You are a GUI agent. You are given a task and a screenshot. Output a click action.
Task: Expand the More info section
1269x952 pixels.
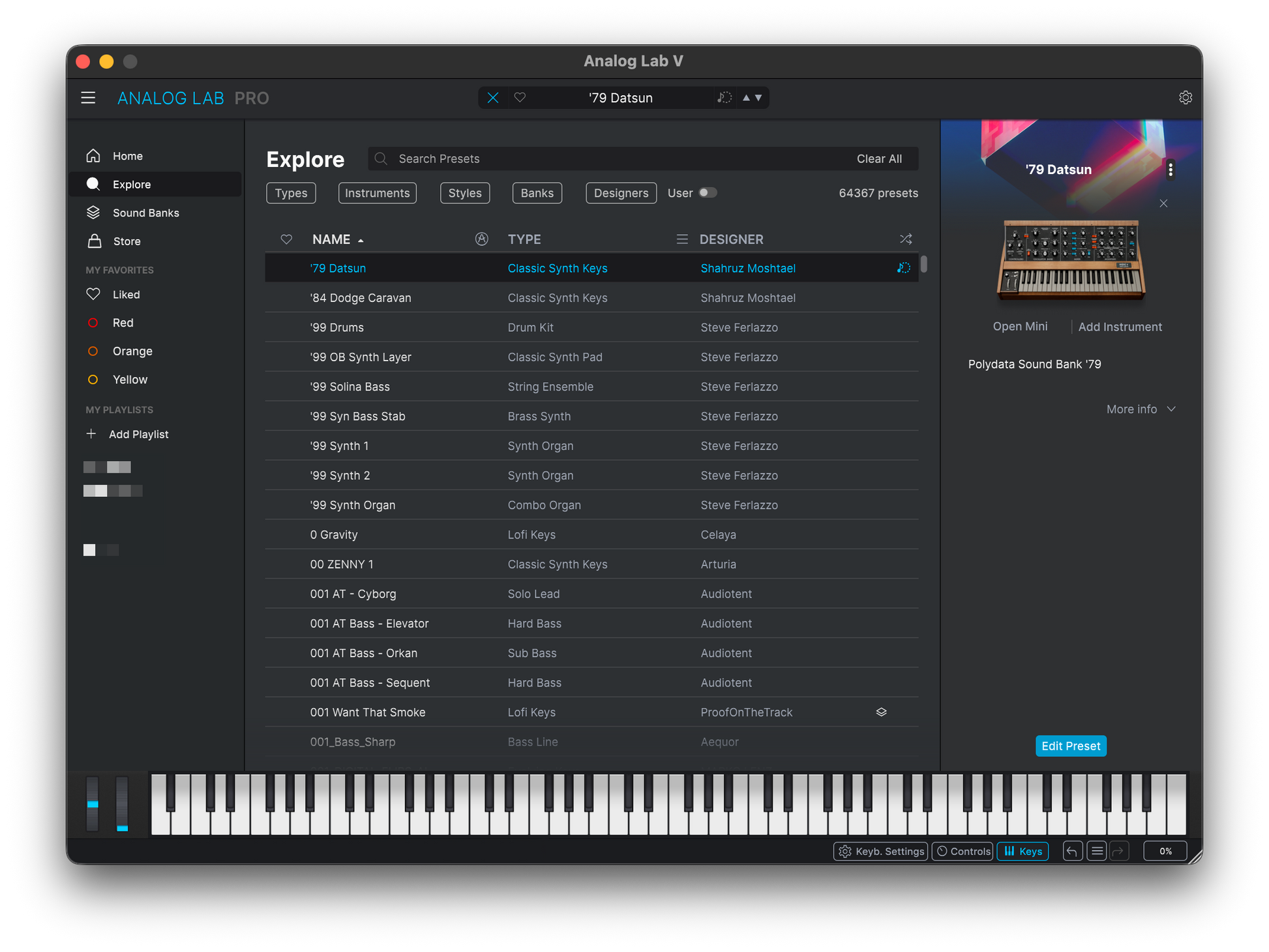coord(1141,409)
